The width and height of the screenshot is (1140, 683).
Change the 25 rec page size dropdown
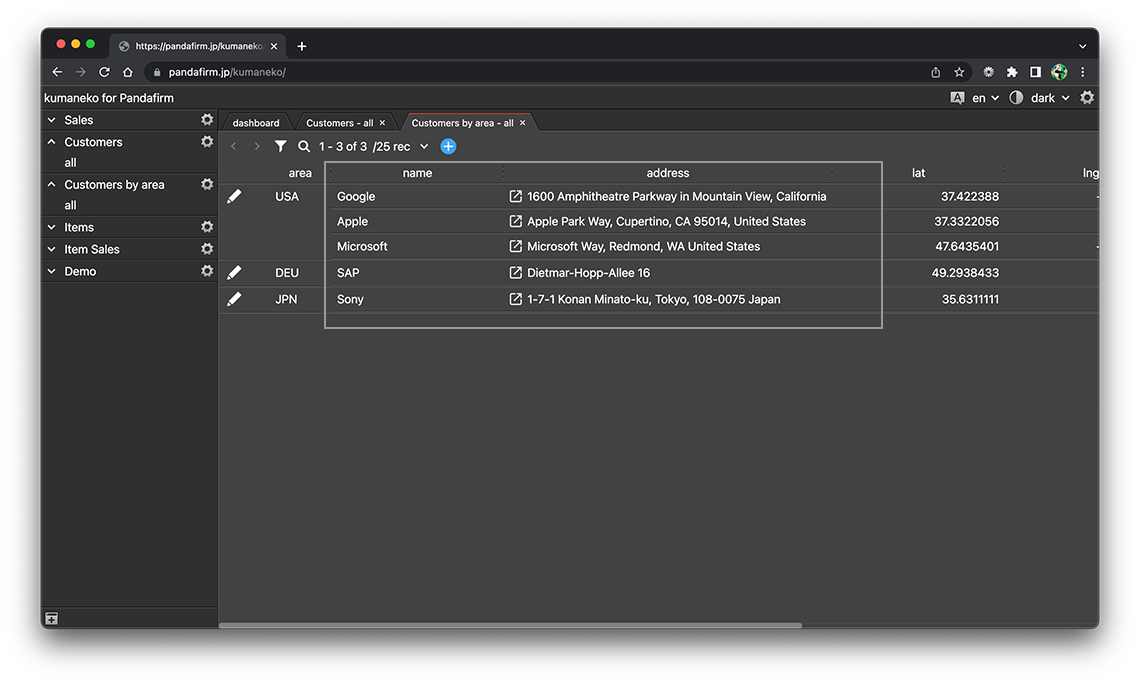(x=402, y=147)
